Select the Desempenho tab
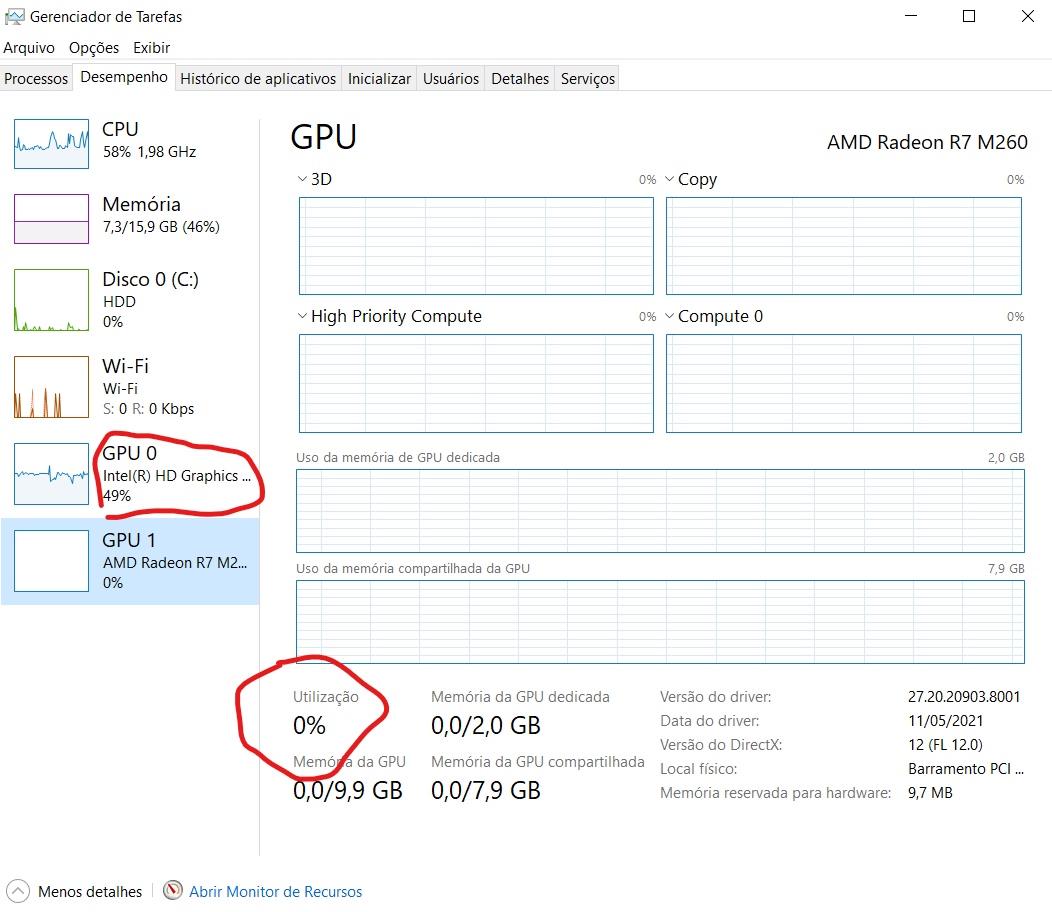 124,77
